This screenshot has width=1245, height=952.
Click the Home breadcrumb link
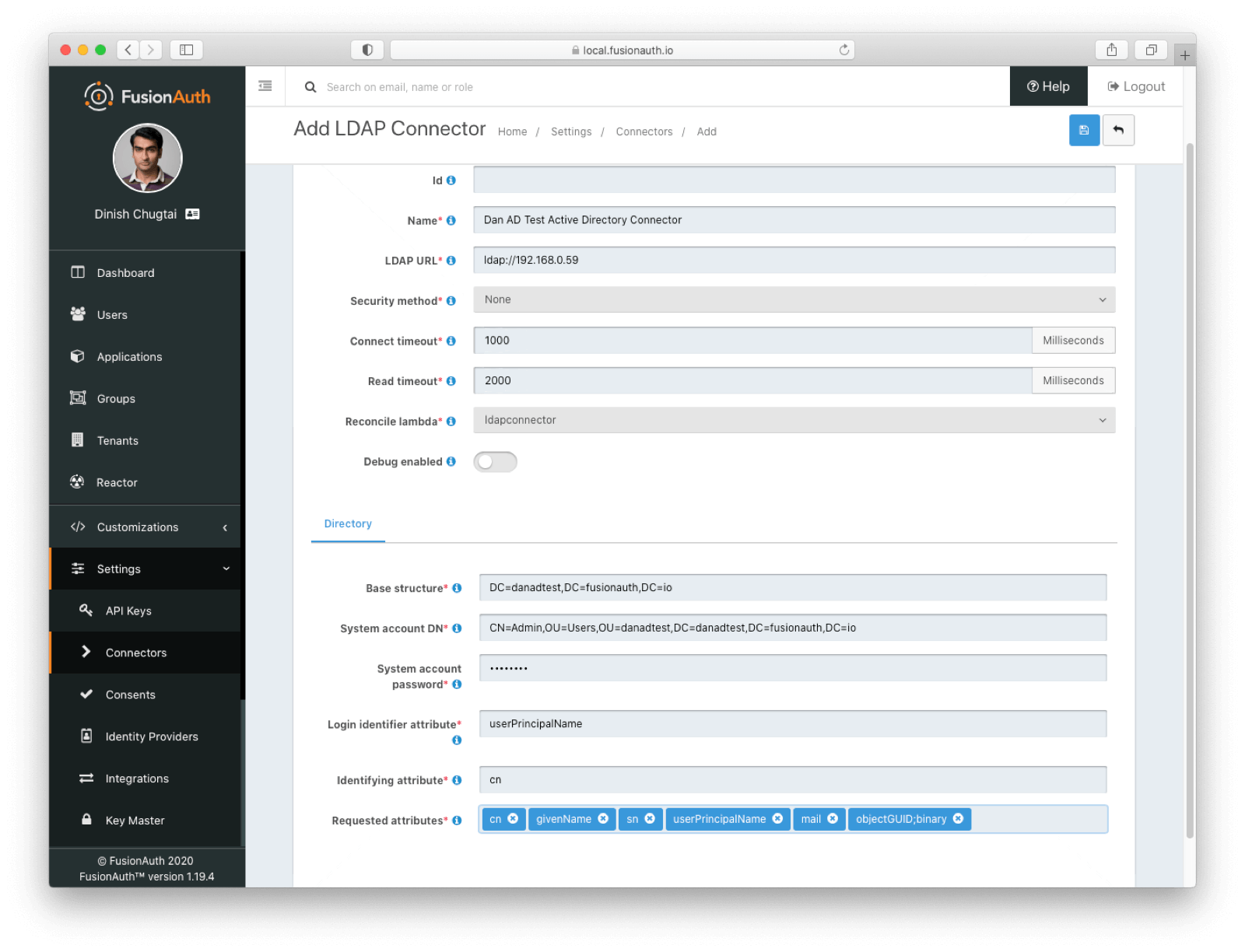click(x=512, y=131)
